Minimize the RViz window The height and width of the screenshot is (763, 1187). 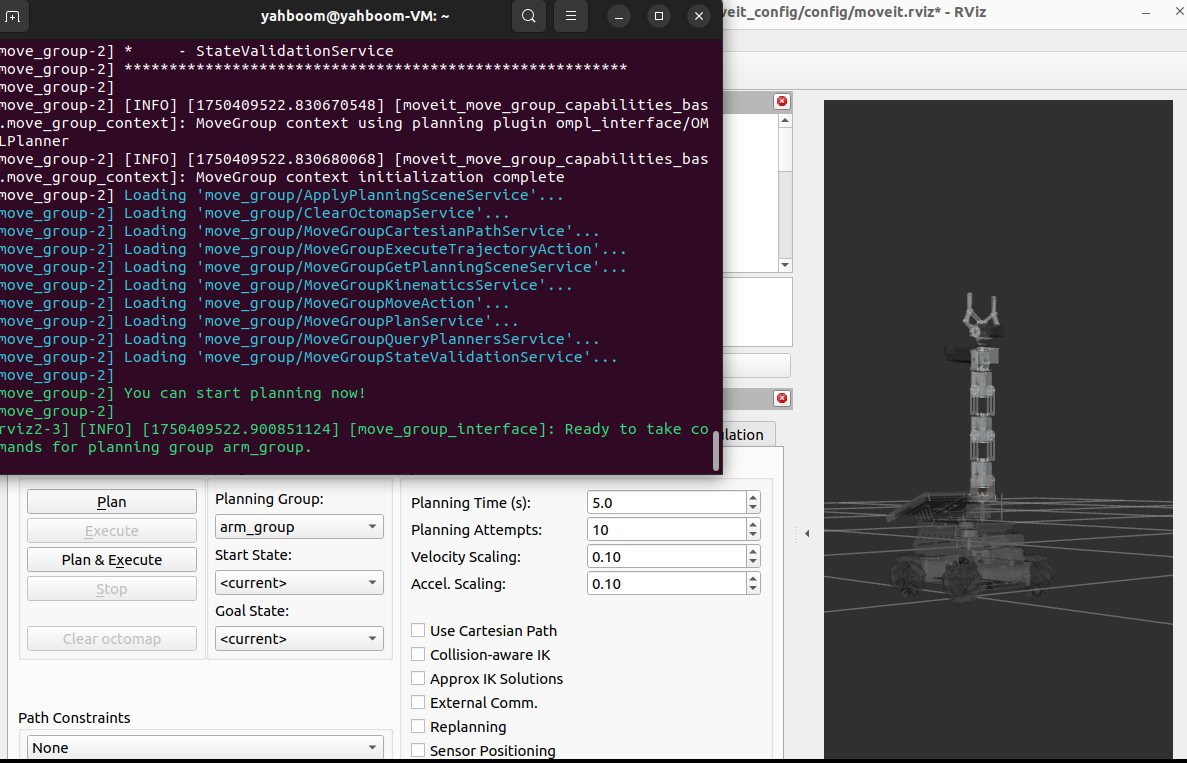tap(1146, 13)
